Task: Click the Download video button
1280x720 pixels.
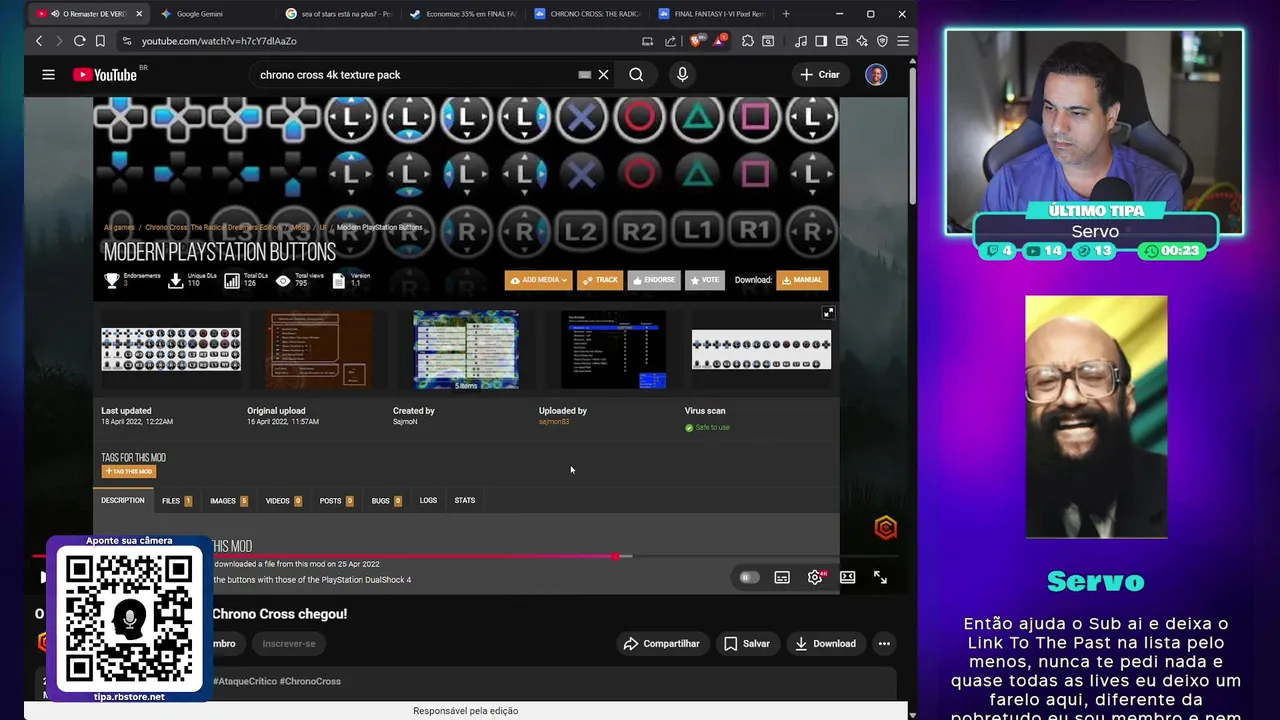Action: (825, 644)
